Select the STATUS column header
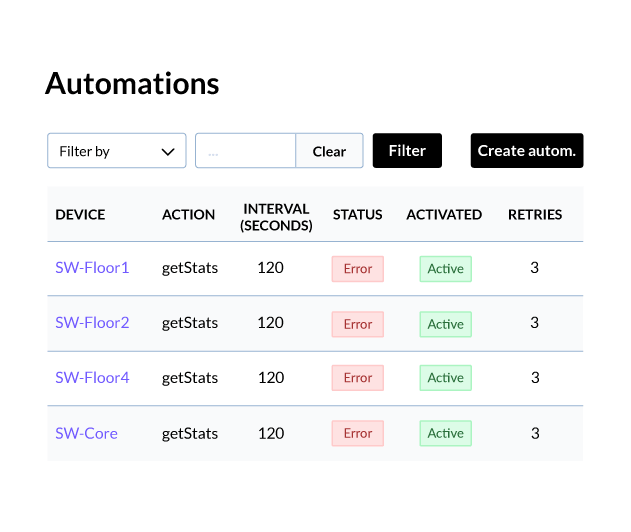 click(x=357, y=214)
